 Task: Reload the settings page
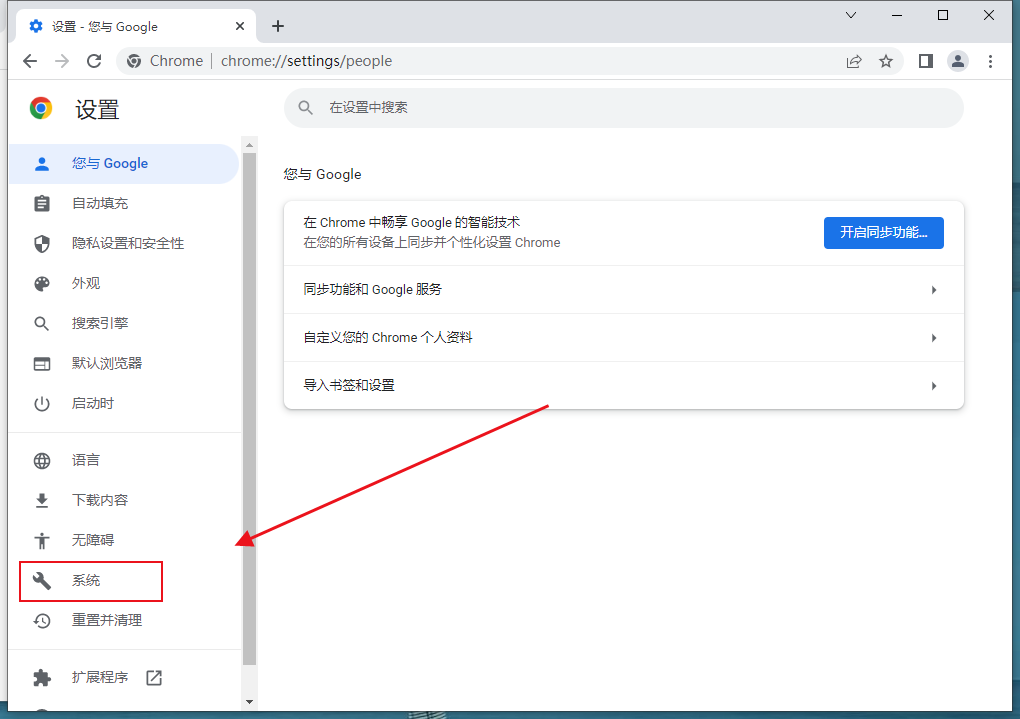(94, 61)
